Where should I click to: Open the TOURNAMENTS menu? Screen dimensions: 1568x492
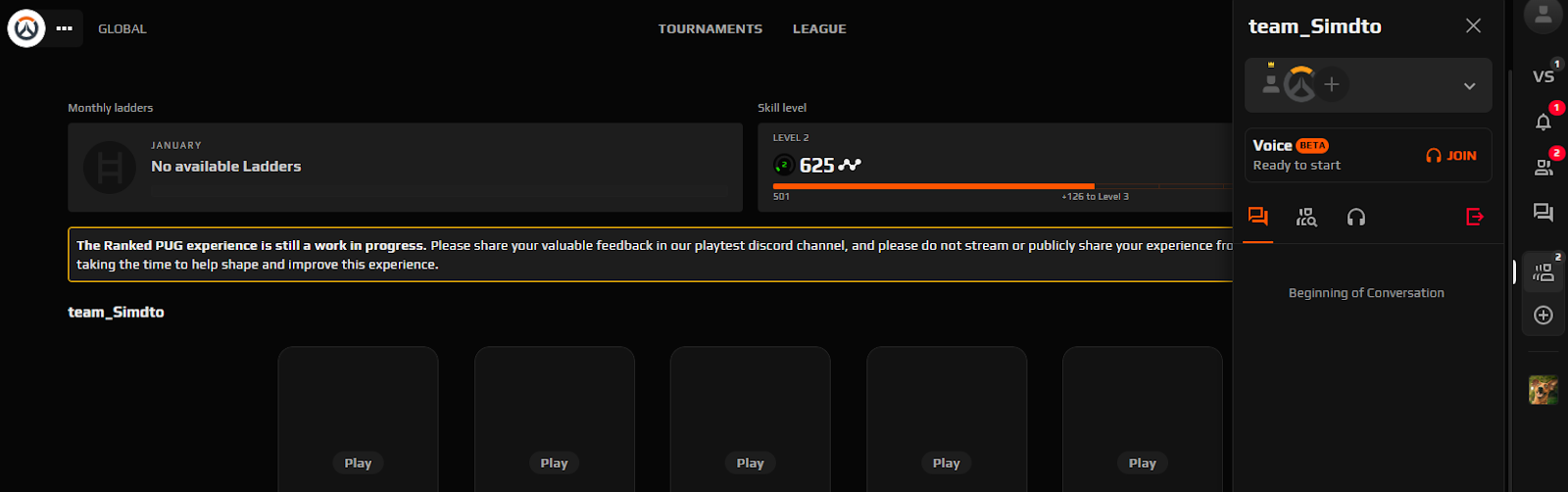point(710,28)
